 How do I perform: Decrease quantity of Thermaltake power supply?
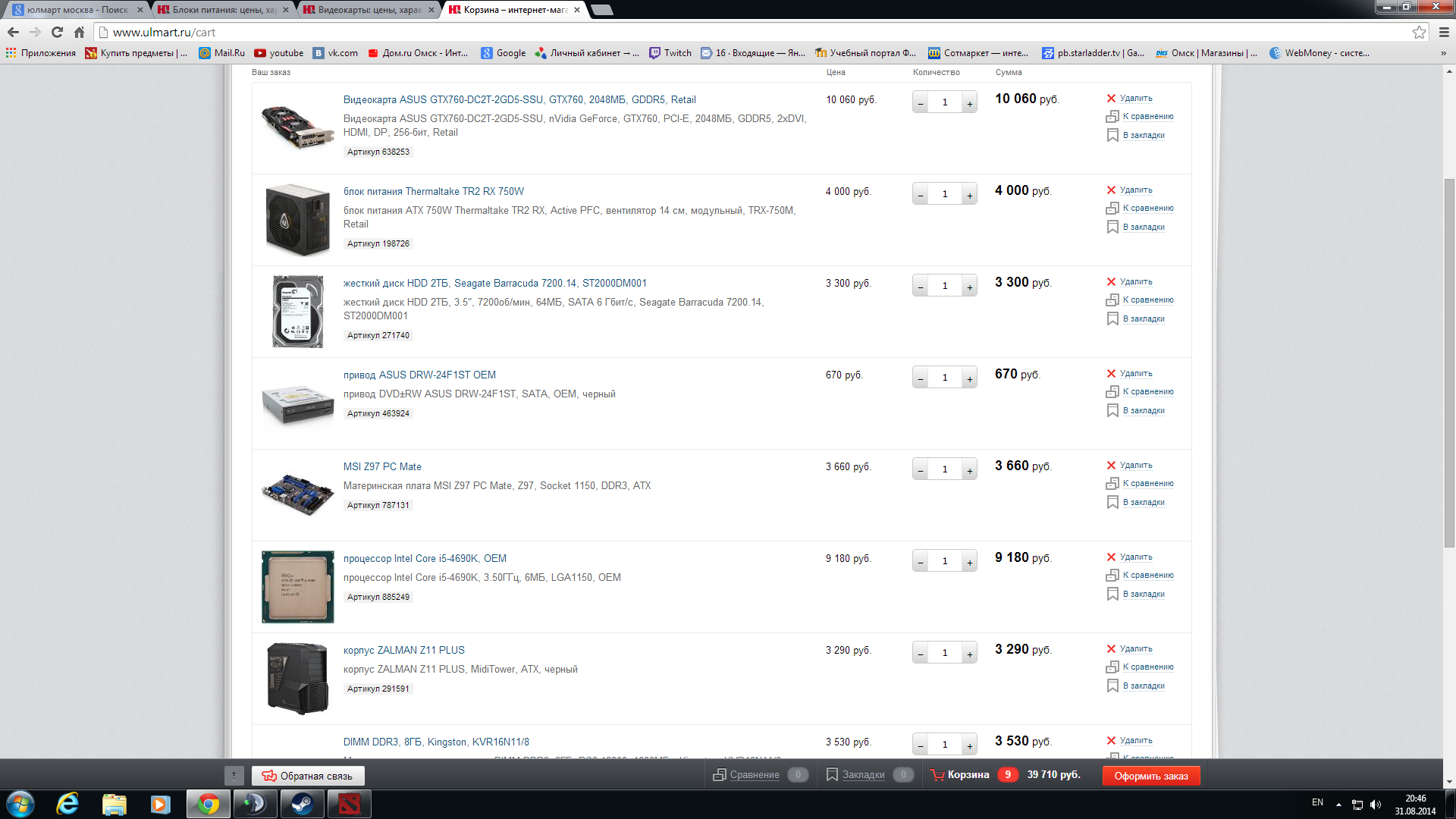pyautogui.click(x=921, y=195)
